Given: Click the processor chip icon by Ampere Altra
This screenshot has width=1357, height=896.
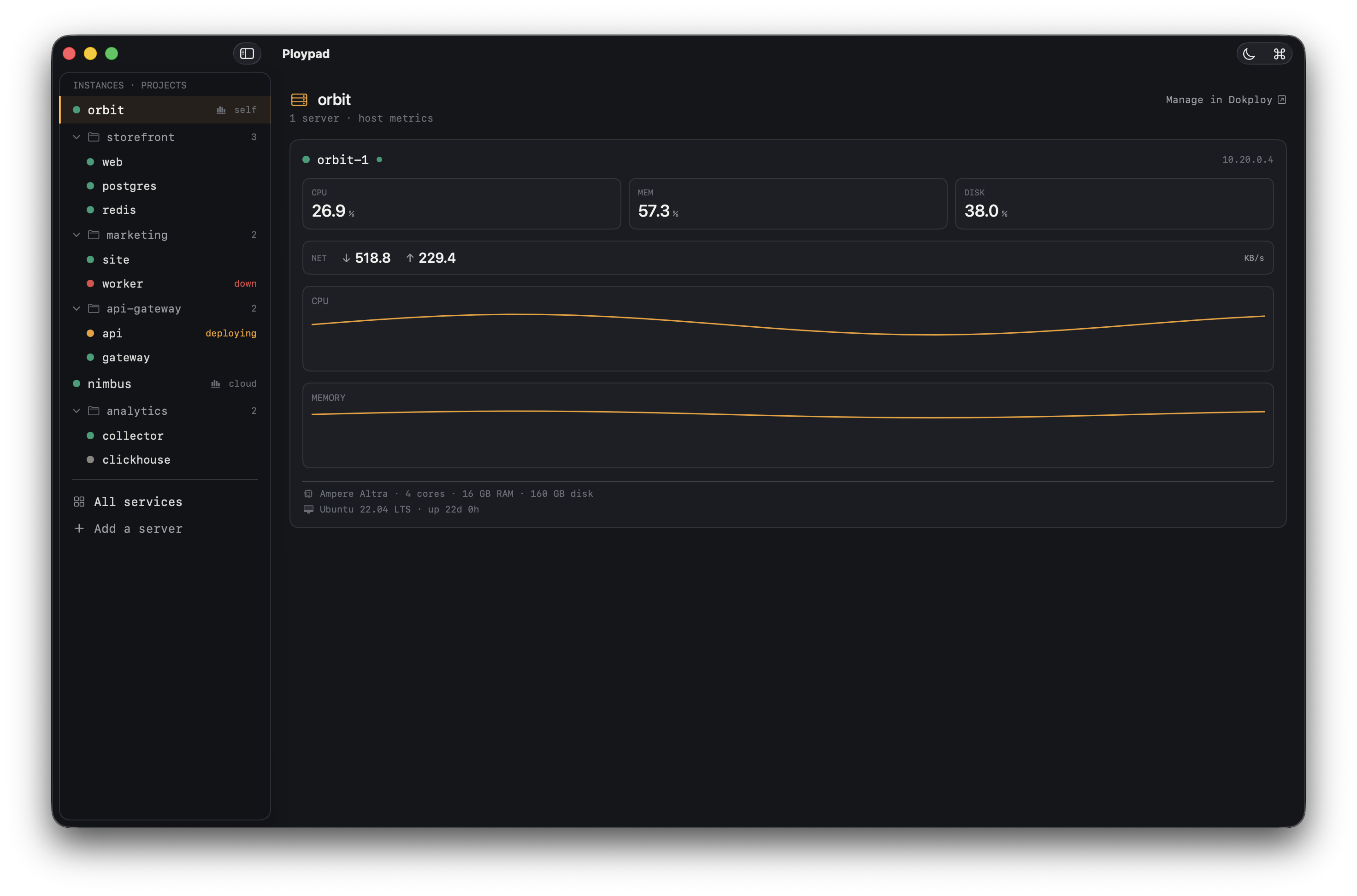Looking at the screenshot, I should (x=308, y=494).
